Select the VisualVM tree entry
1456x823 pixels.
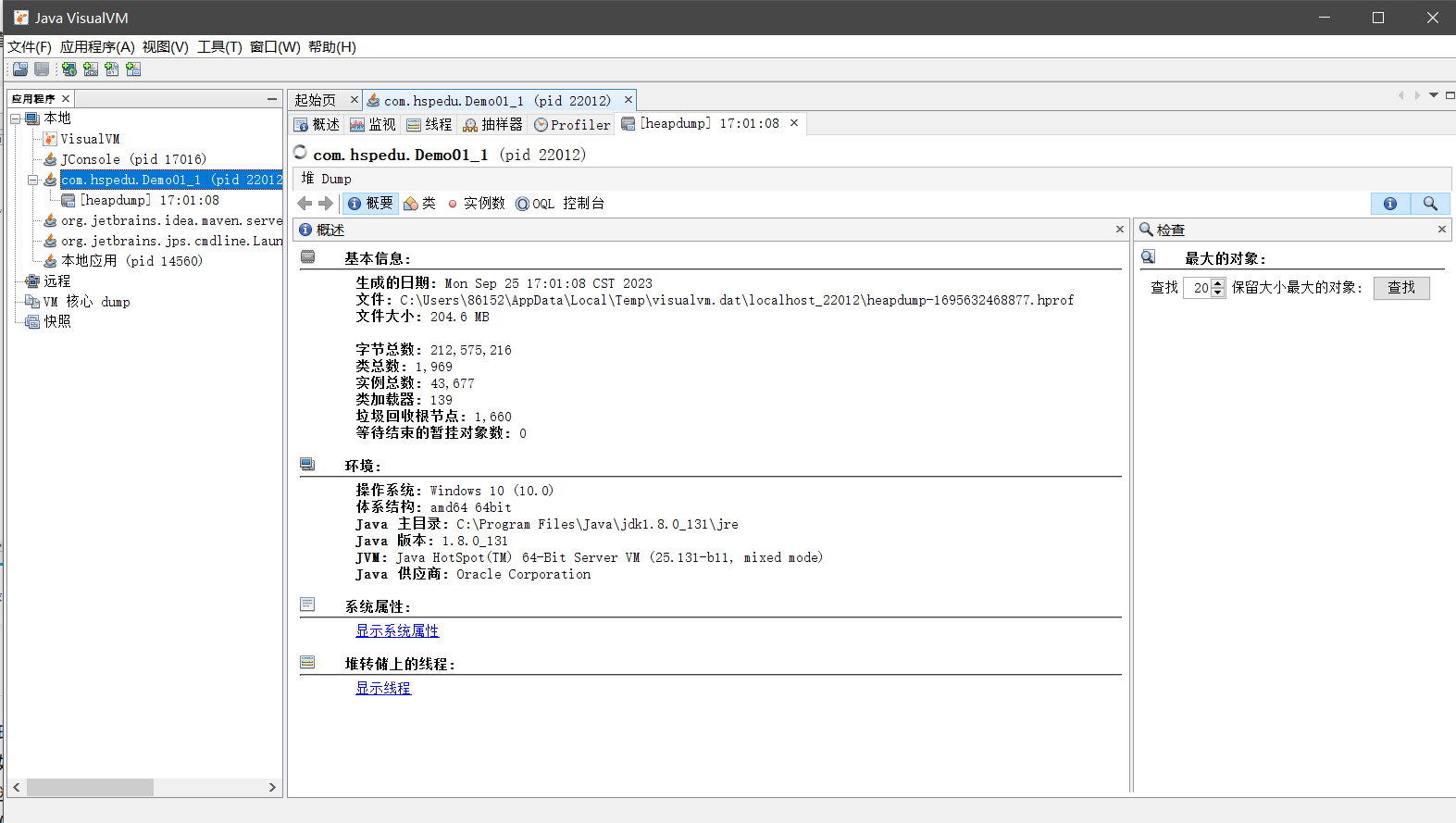tap(90, 139)
